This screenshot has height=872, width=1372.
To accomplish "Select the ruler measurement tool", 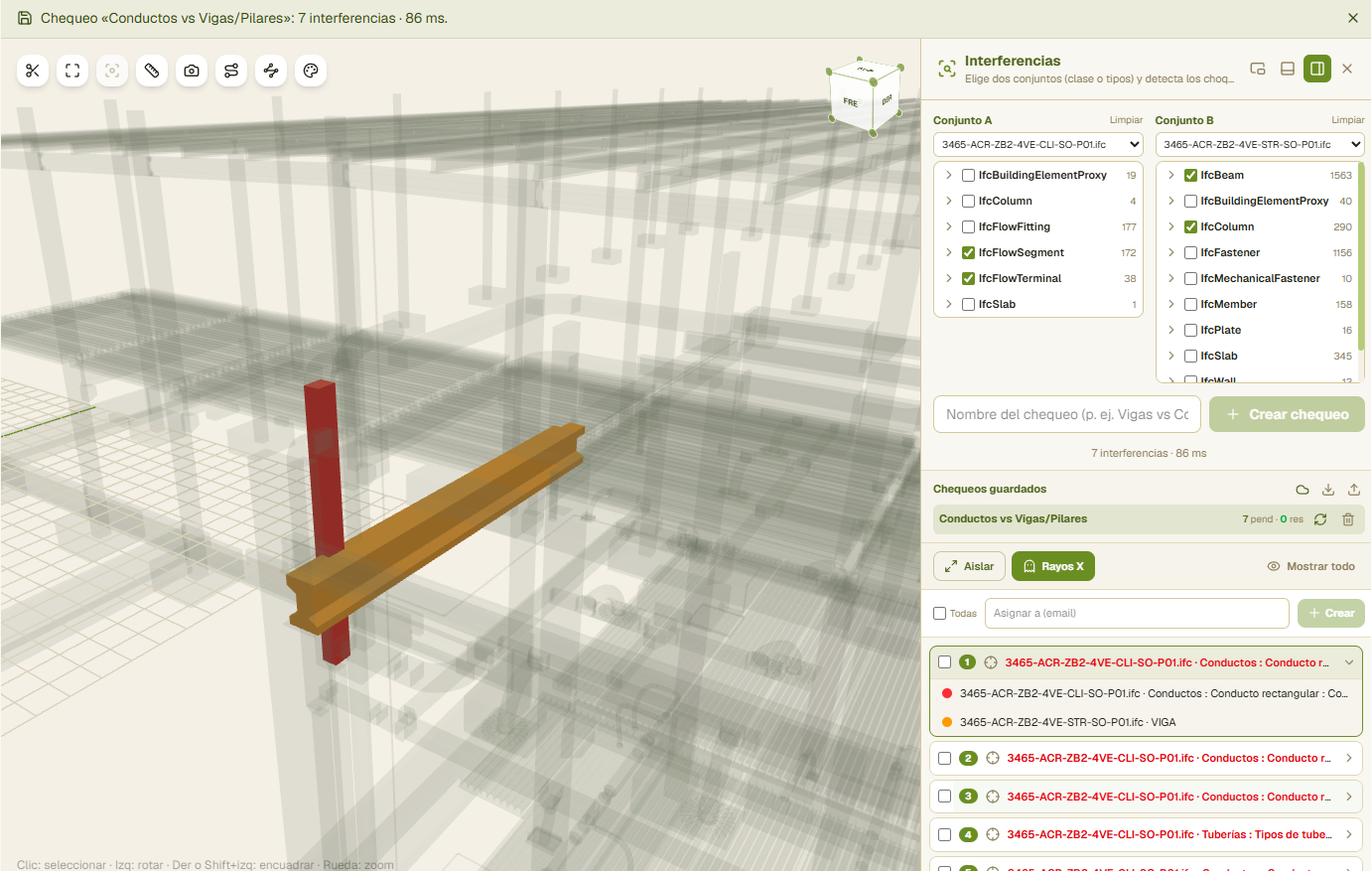I will [152, 71].
